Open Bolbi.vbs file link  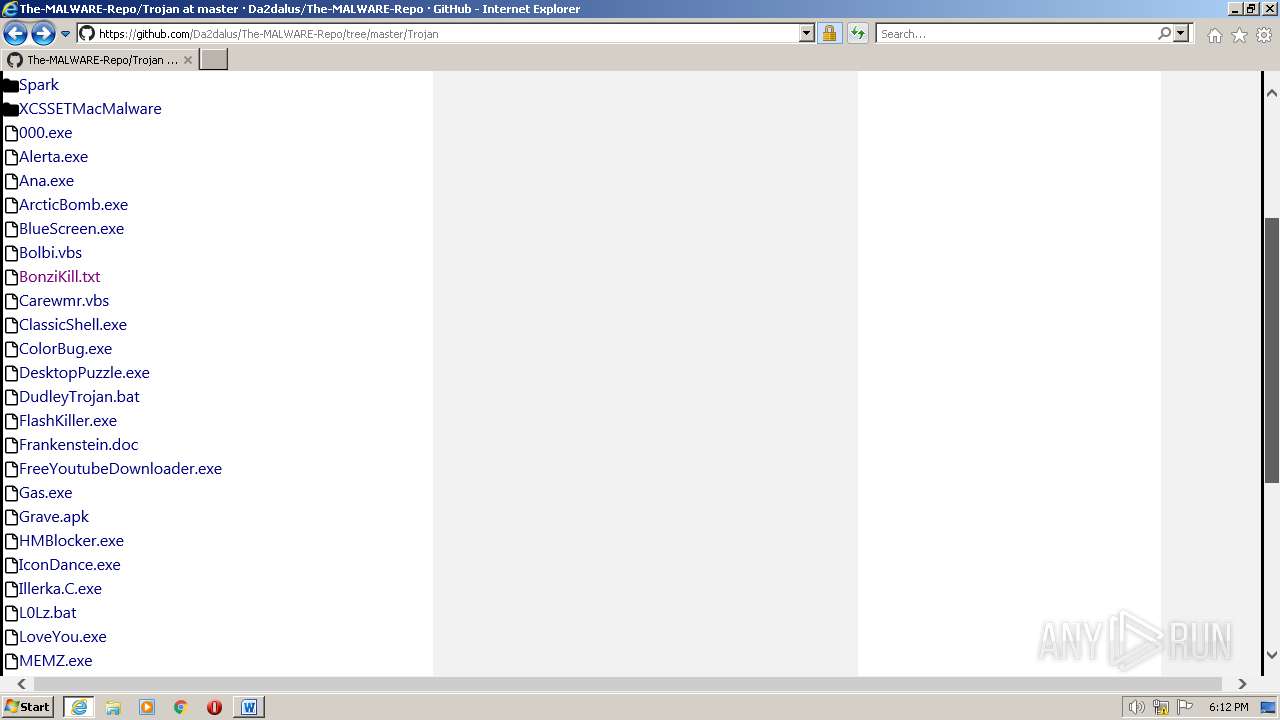(50, 253)
